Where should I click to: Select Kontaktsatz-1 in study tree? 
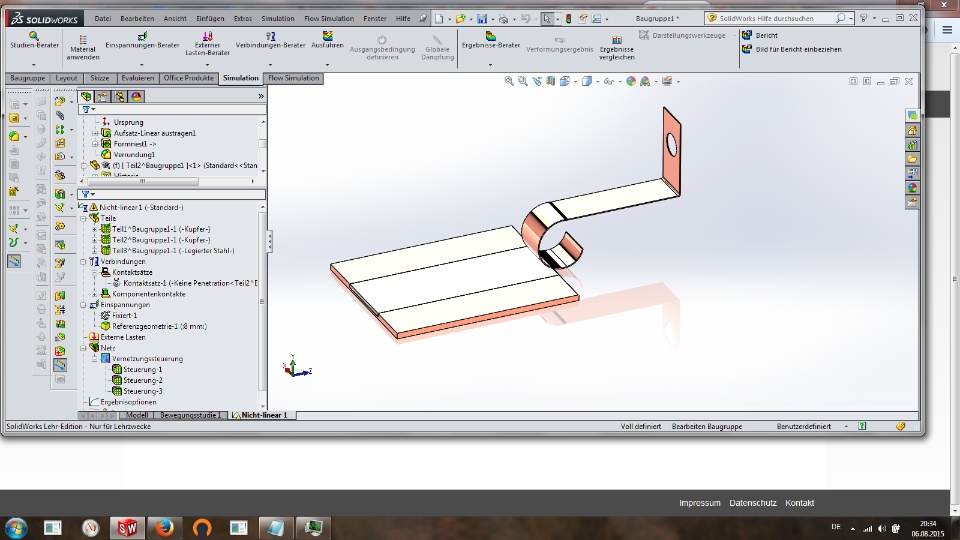pyautogui.click(x=184, y=283)
